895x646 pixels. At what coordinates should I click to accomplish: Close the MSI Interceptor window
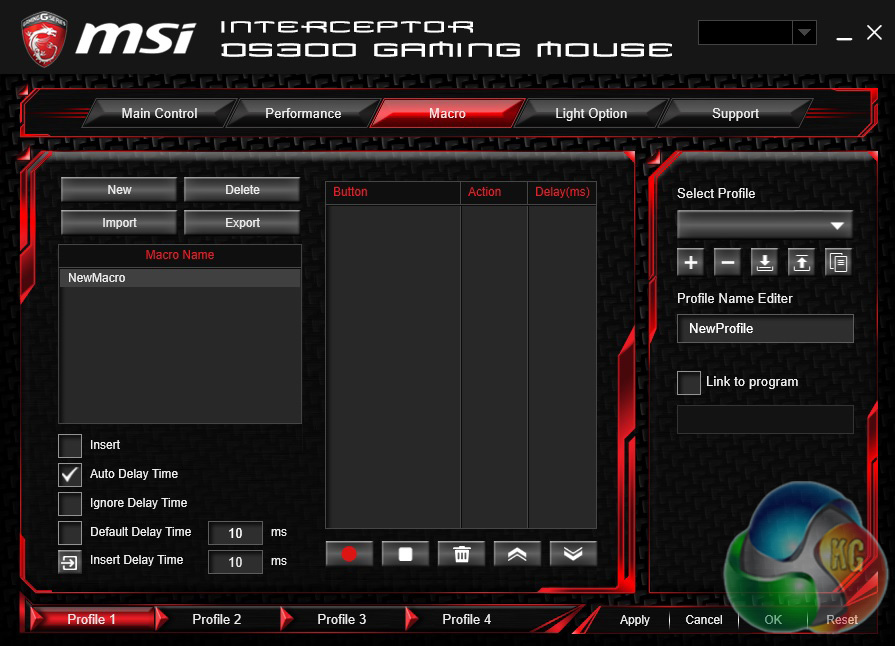click(x=874, y=33)
